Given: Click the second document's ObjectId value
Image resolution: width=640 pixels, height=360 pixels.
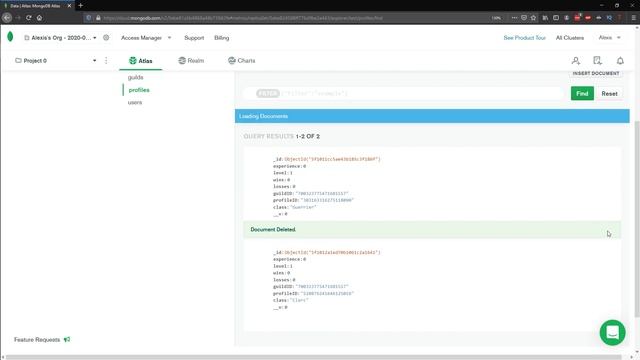Looking at the screenshot, I should (x=332, y=252).
